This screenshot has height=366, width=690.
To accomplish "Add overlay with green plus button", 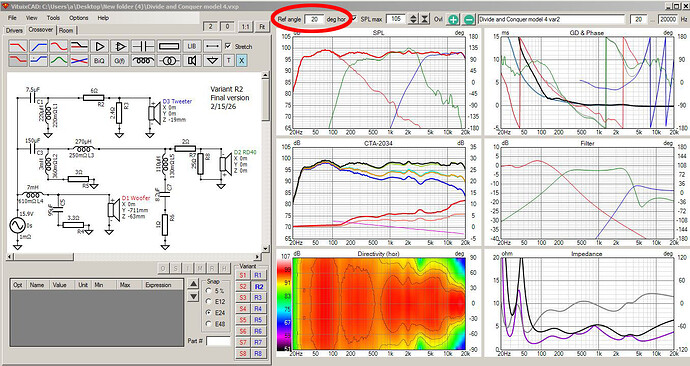I will click(453, 19).
